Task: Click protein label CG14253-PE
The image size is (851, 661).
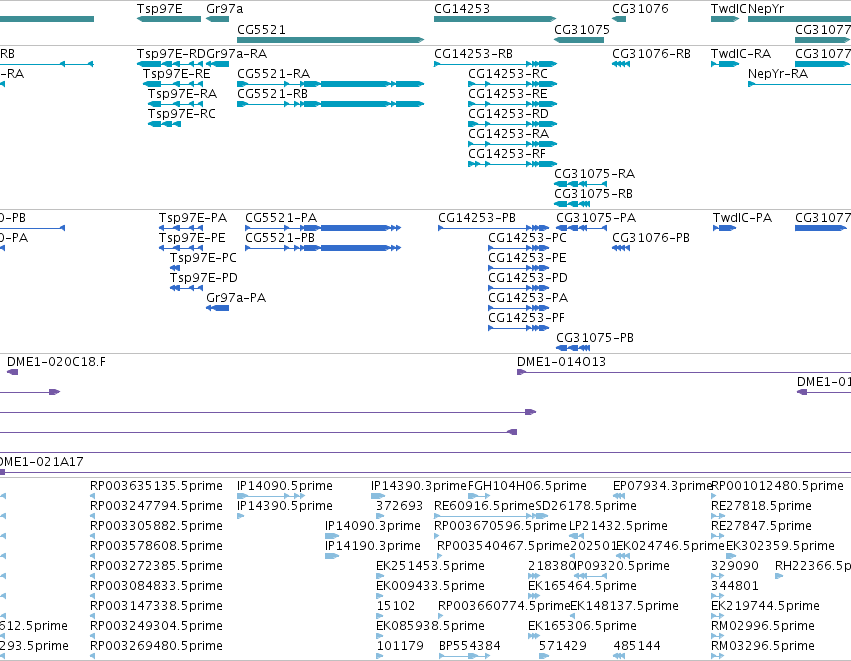Action: [x=528, y=258]
